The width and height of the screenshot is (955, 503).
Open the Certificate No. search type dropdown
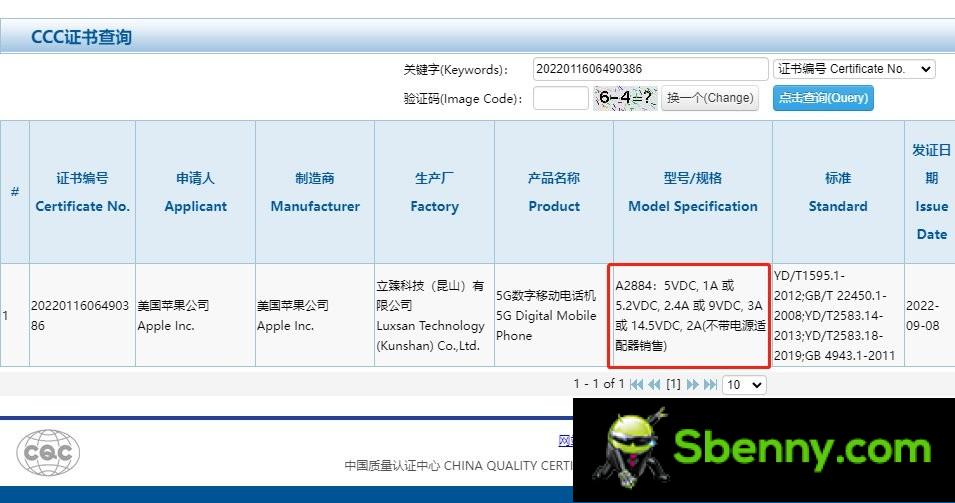tap(854, 69)
